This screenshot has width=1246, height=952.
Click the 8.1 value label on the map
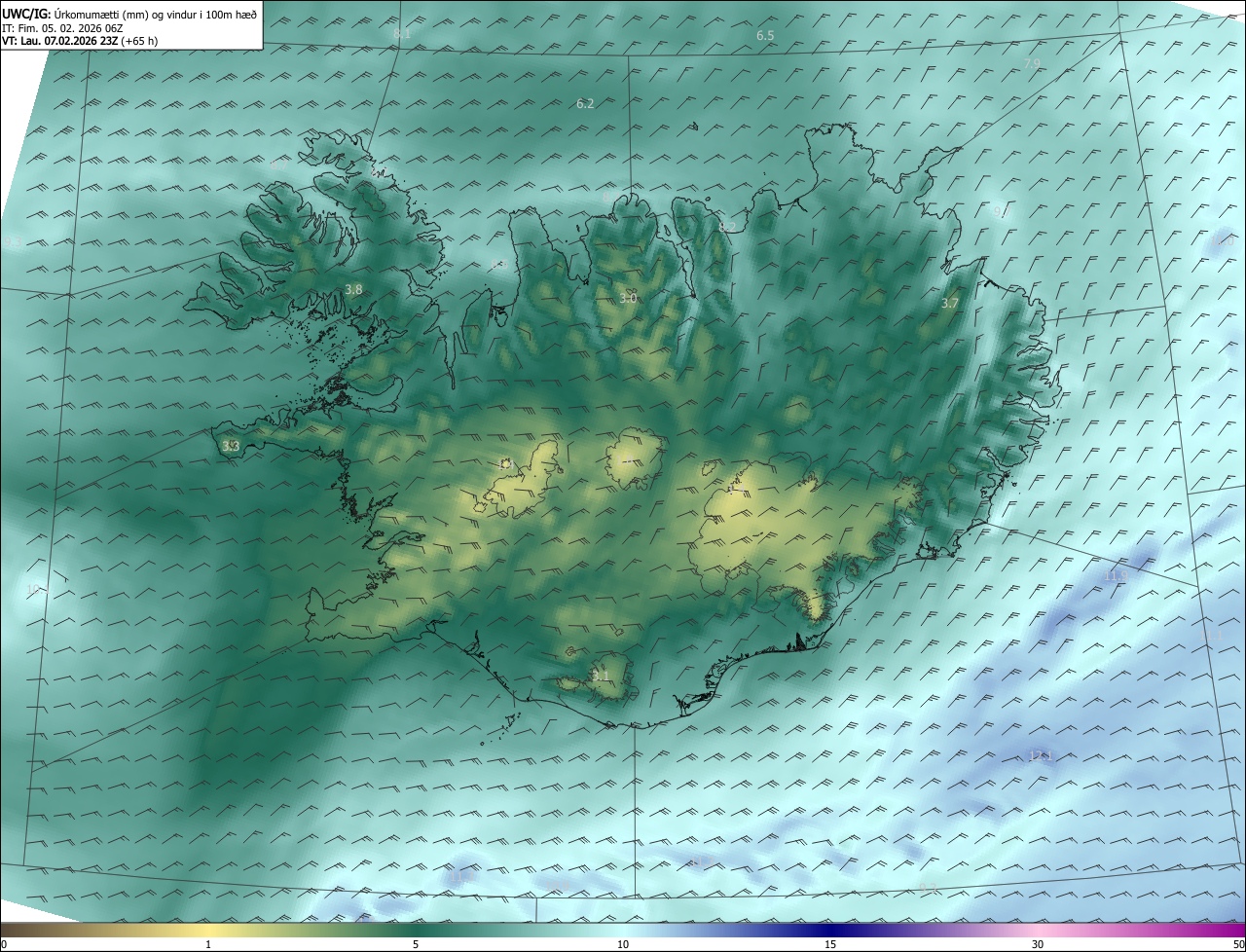[402, 34]
